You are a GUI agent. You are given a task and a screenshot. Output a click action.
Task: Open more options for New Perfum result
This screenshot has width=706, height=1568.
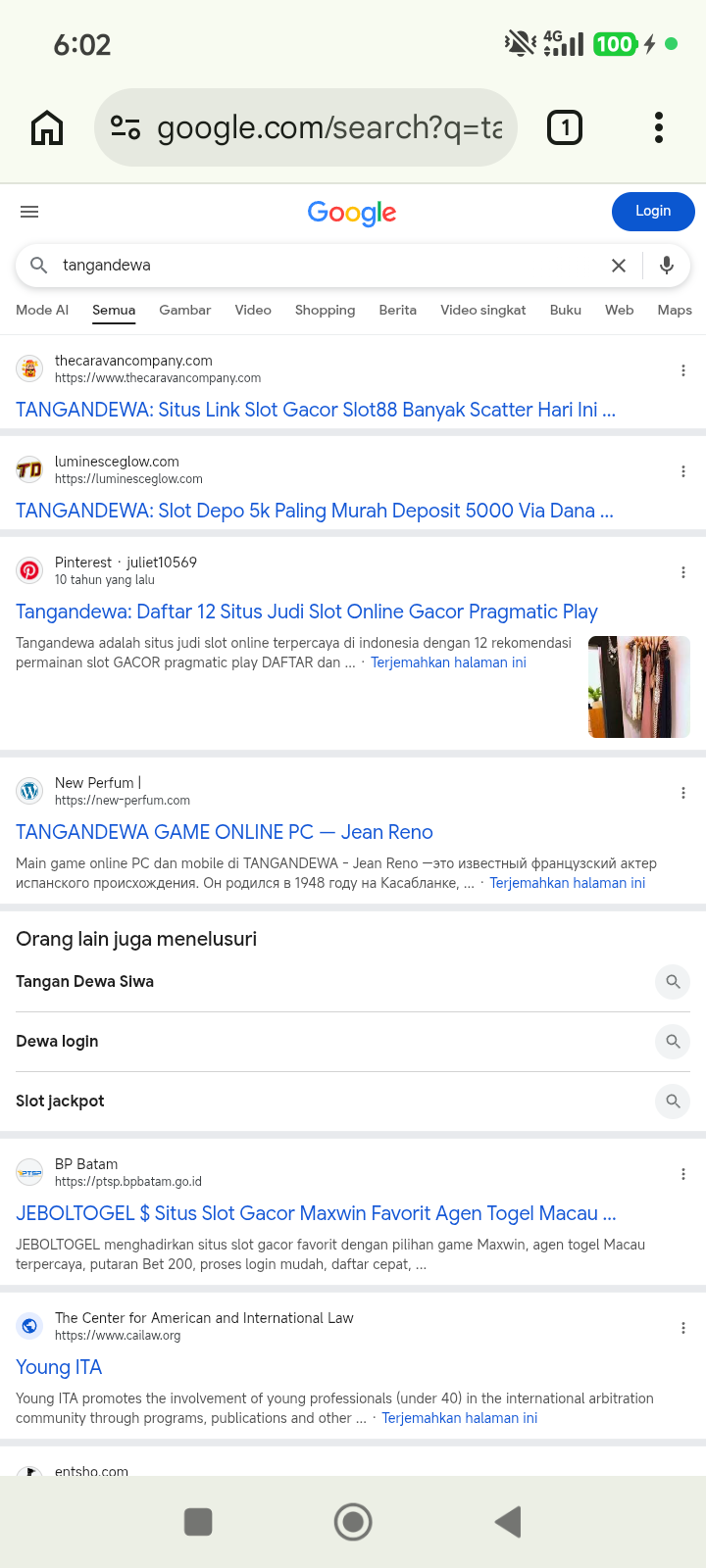(x=683, y=793)
